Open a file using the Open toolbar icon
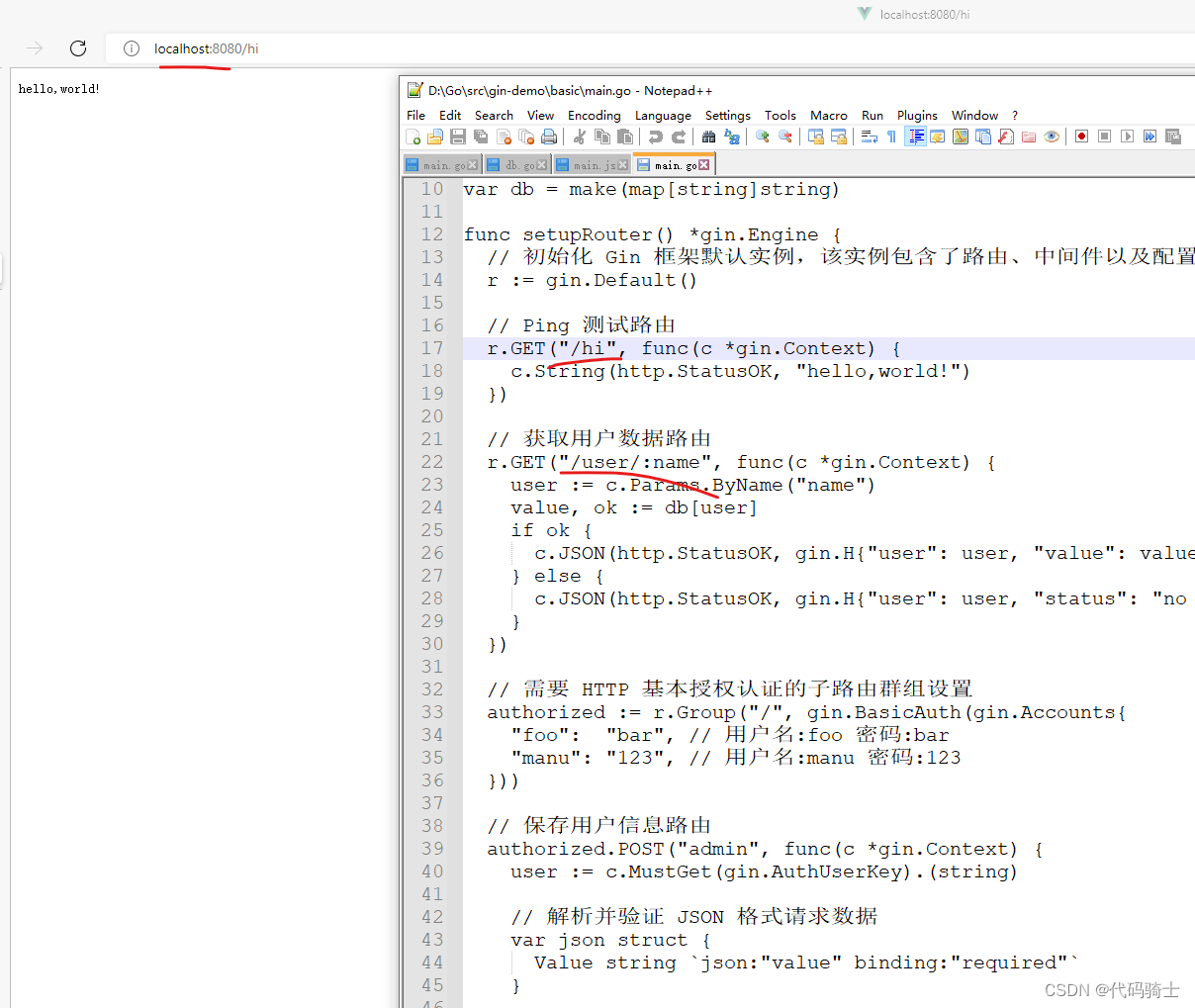 coord(435,136)
